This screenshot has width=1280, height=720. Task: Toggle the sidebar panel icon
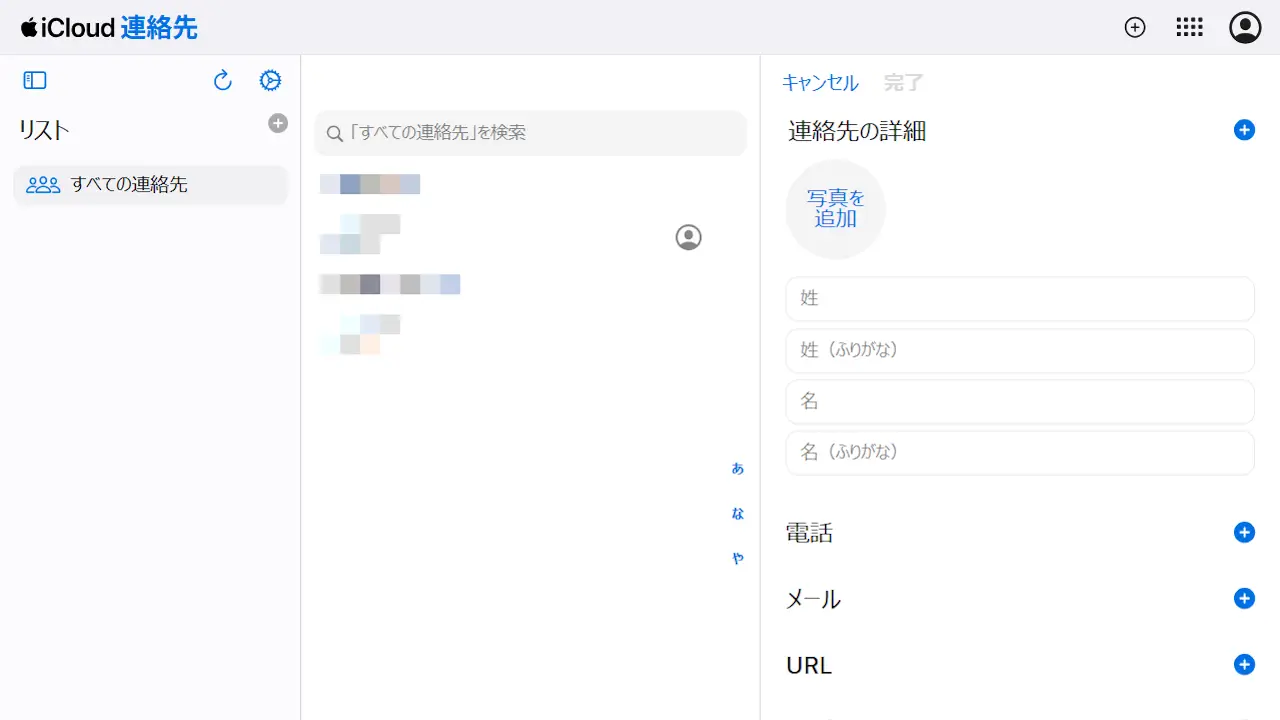coord(35,81)
